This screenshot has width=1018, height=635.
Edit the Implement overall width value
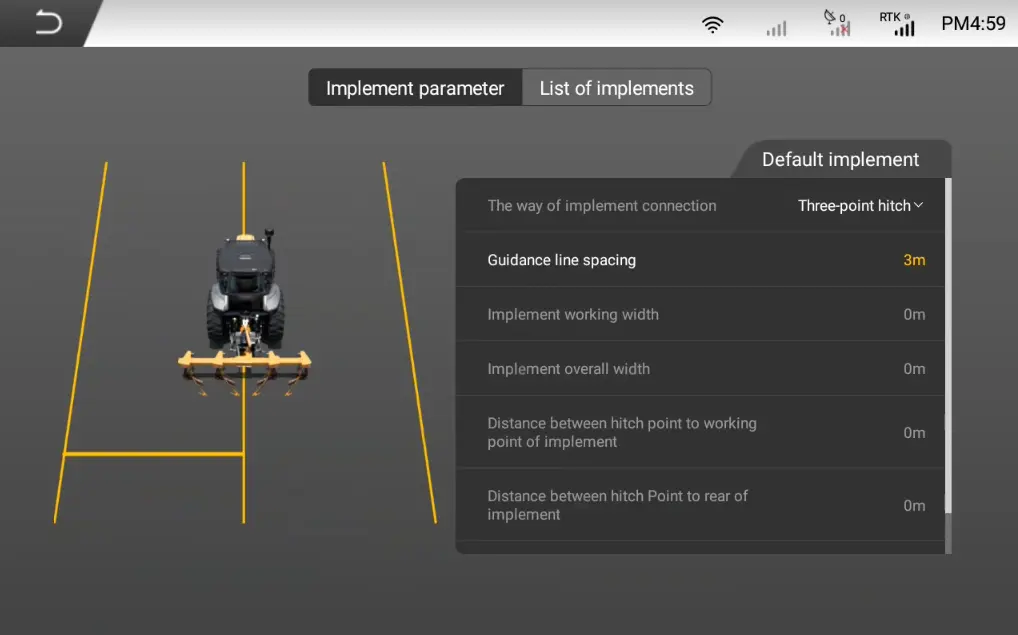click(913, 368)
